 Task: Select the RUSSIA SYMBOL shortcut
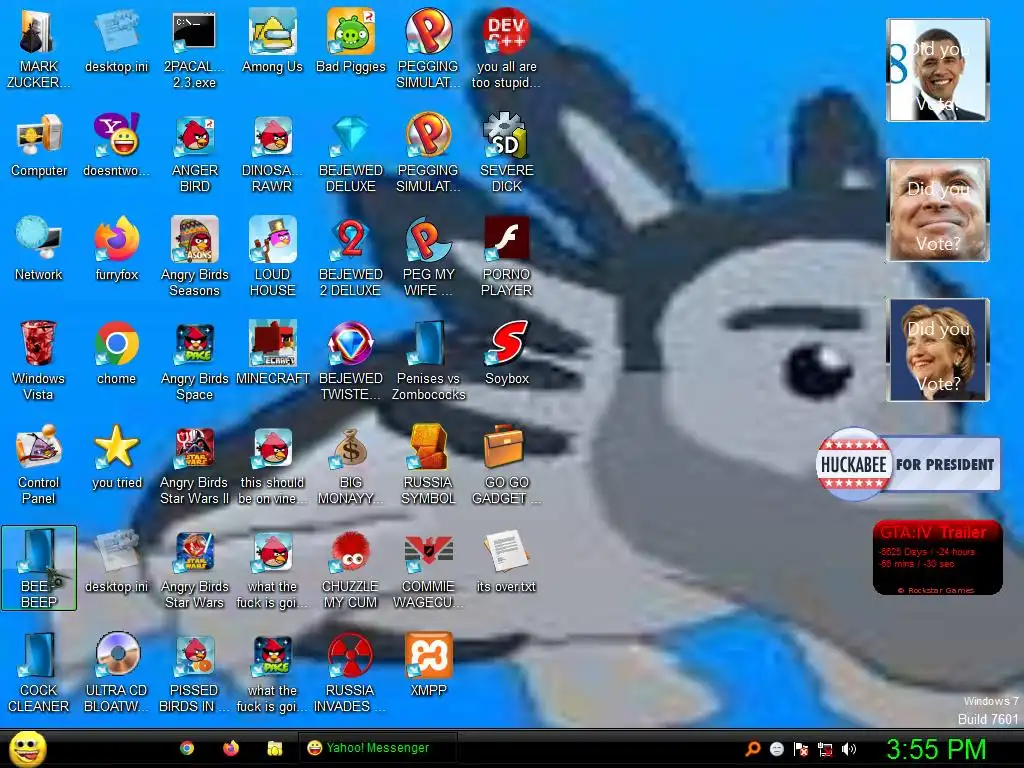(428, 464)
